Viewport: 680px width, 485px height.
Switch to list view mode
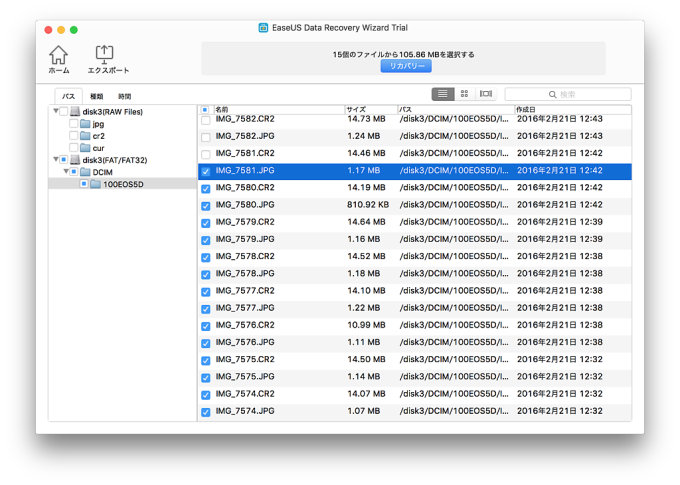point(442,93)
